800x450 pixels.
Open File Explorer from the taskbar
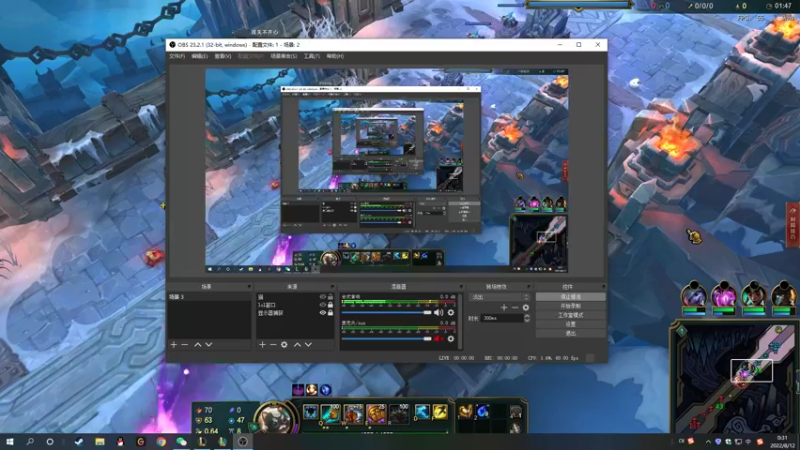click(99, 441)
